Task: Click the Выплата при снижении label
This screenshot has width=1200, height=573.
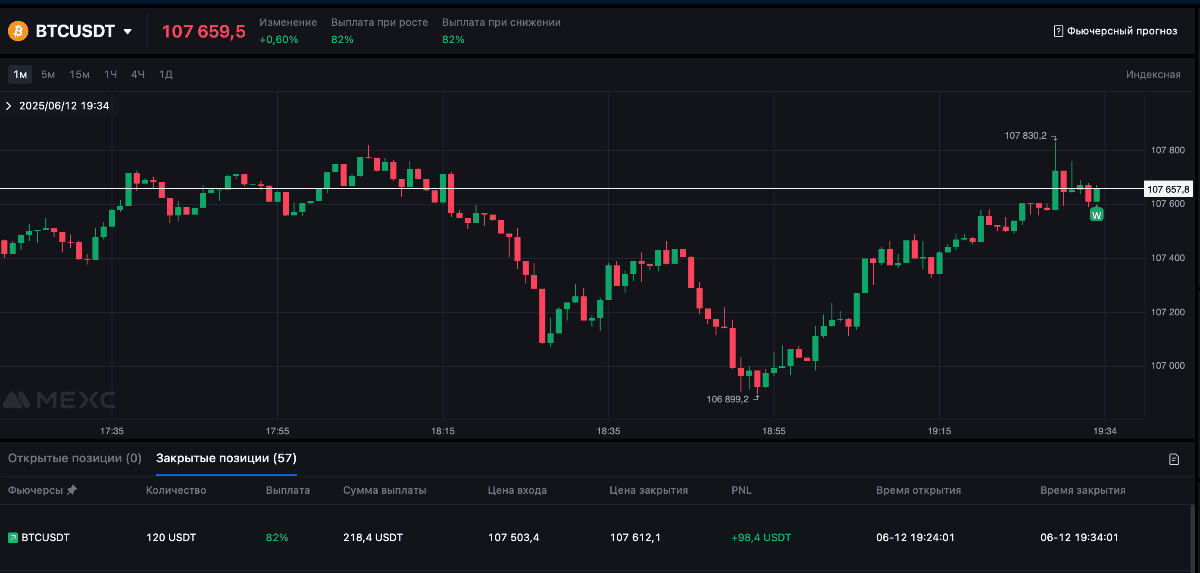Action: pos(501,22)
